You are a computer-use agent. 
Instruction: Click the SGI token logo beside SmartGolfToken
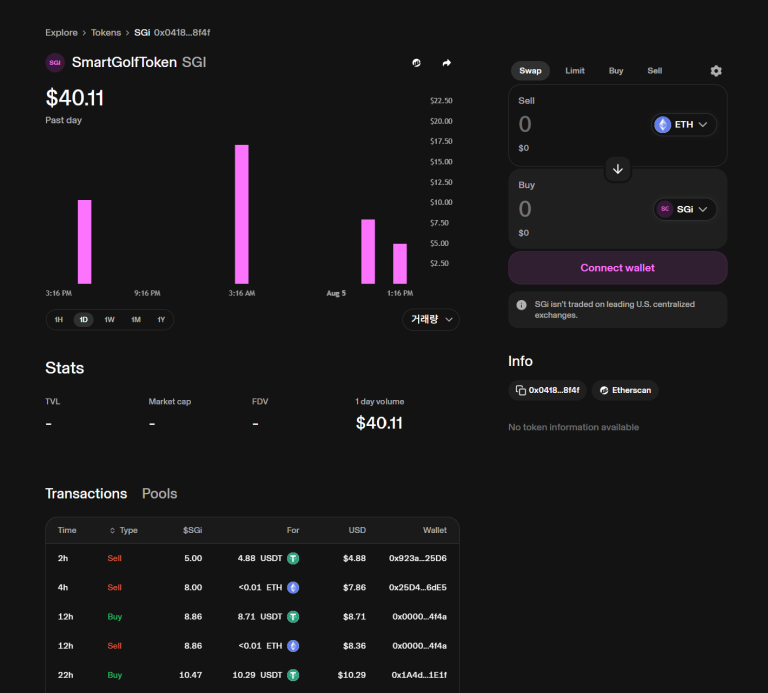(x=55, y=63)
